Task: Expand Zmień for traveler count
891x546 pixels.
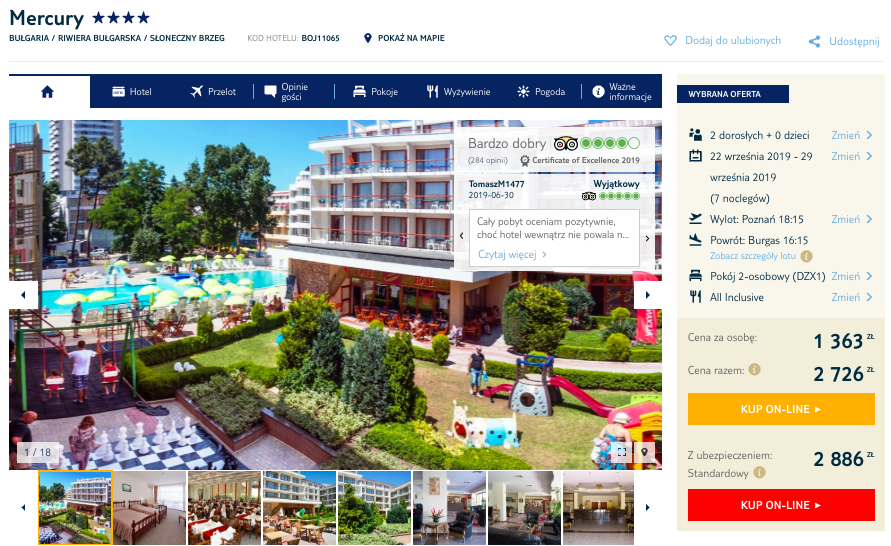Action: point(851,135)
